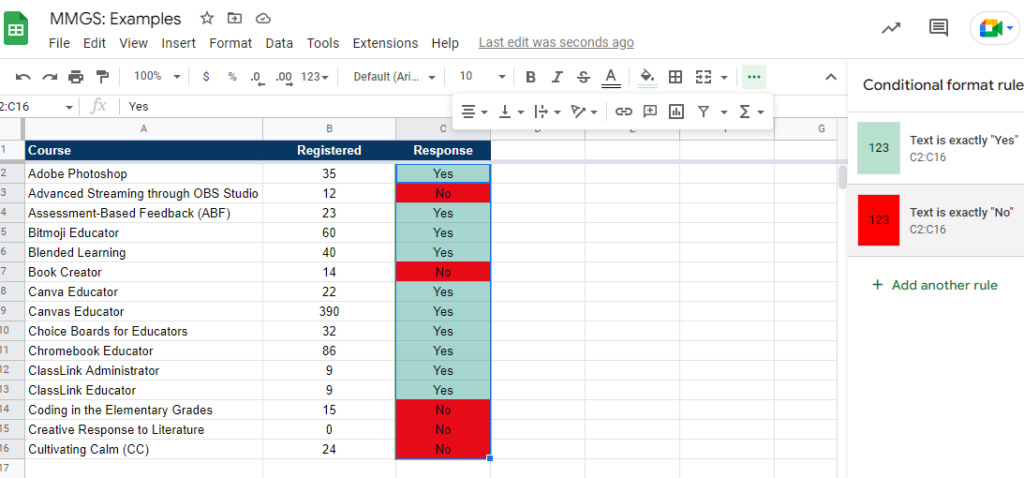Open the Google Sheets home icon
Screen dimensions: 1024x478
pos(16,29)
